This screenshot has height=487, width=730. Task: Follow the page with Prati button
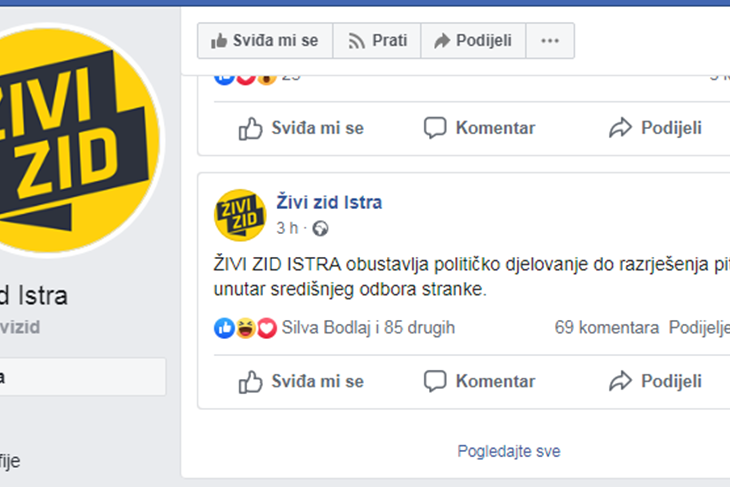pos(377,41)
